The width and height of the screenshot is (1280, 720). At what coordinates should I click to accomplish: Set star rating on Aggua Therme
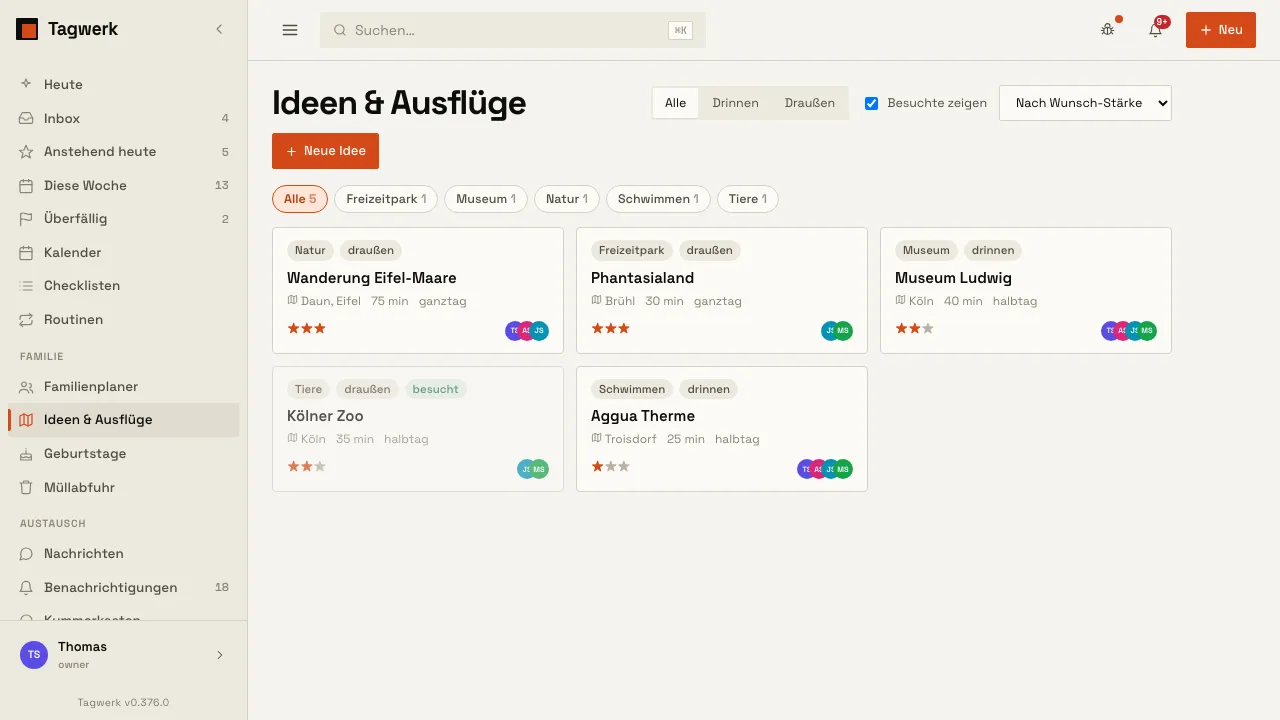(x=611, y=466)
